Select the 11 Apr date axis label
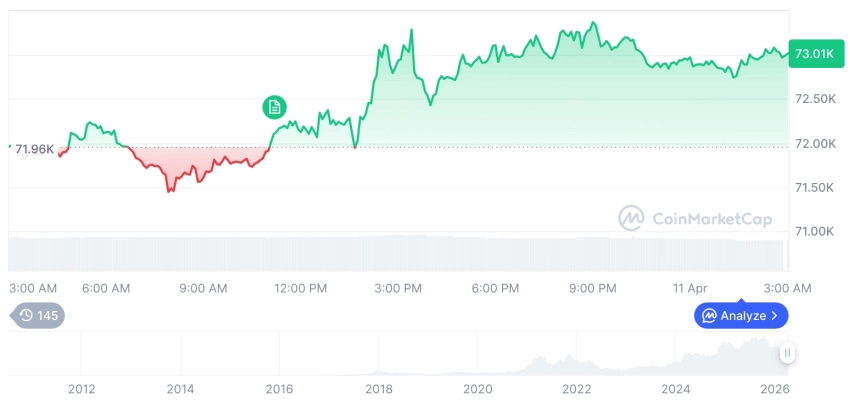This screenshot has width=860, height=401. [x=689, y=288]
